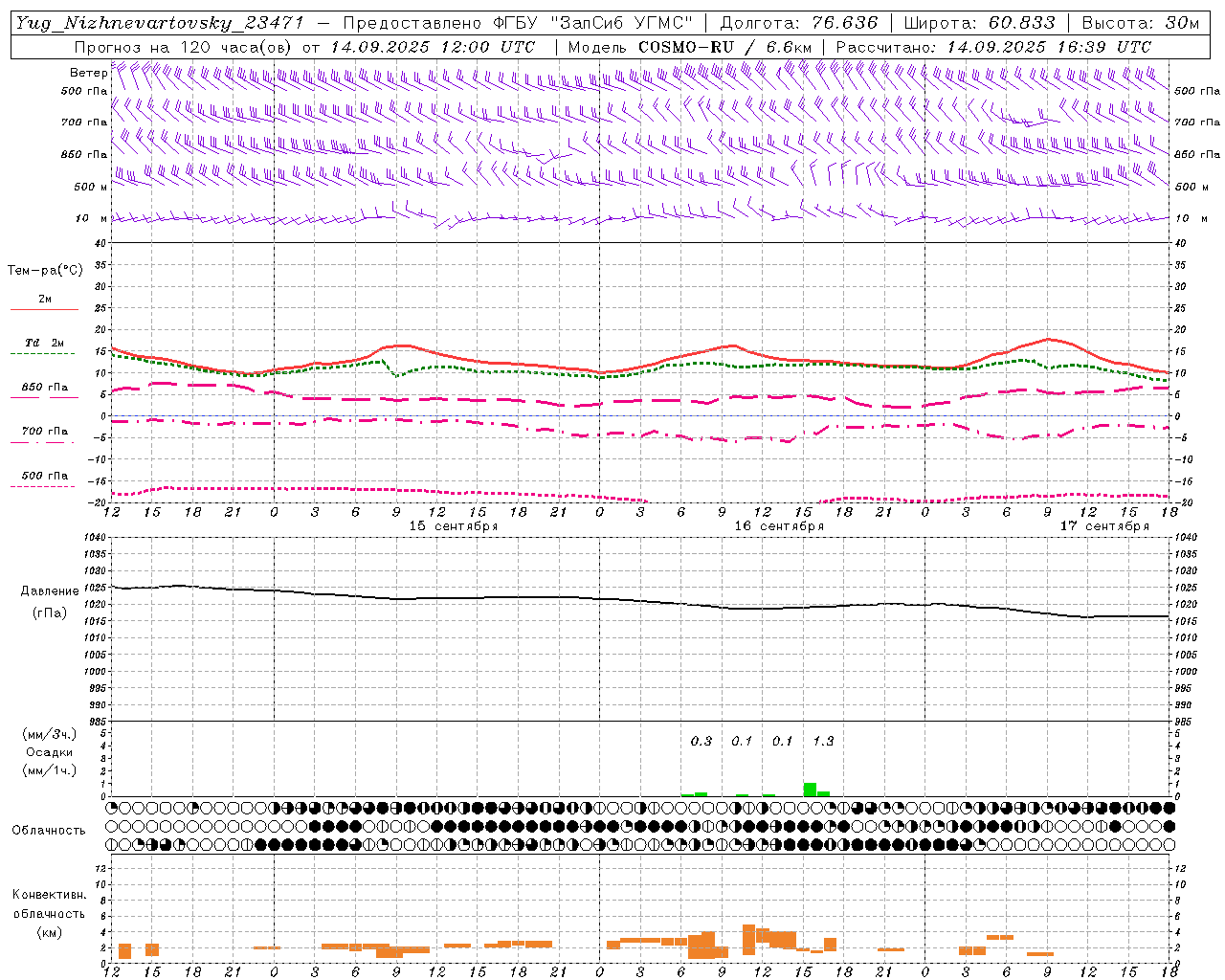
Task: Select the forecast start 14.09.2025 12:00 UTC
Action: 433,46
